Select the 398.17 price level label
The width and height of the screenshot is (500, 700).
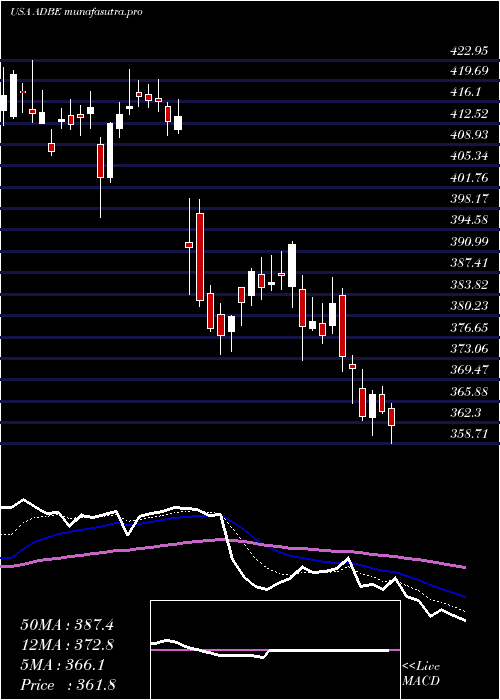coord(468,199)
